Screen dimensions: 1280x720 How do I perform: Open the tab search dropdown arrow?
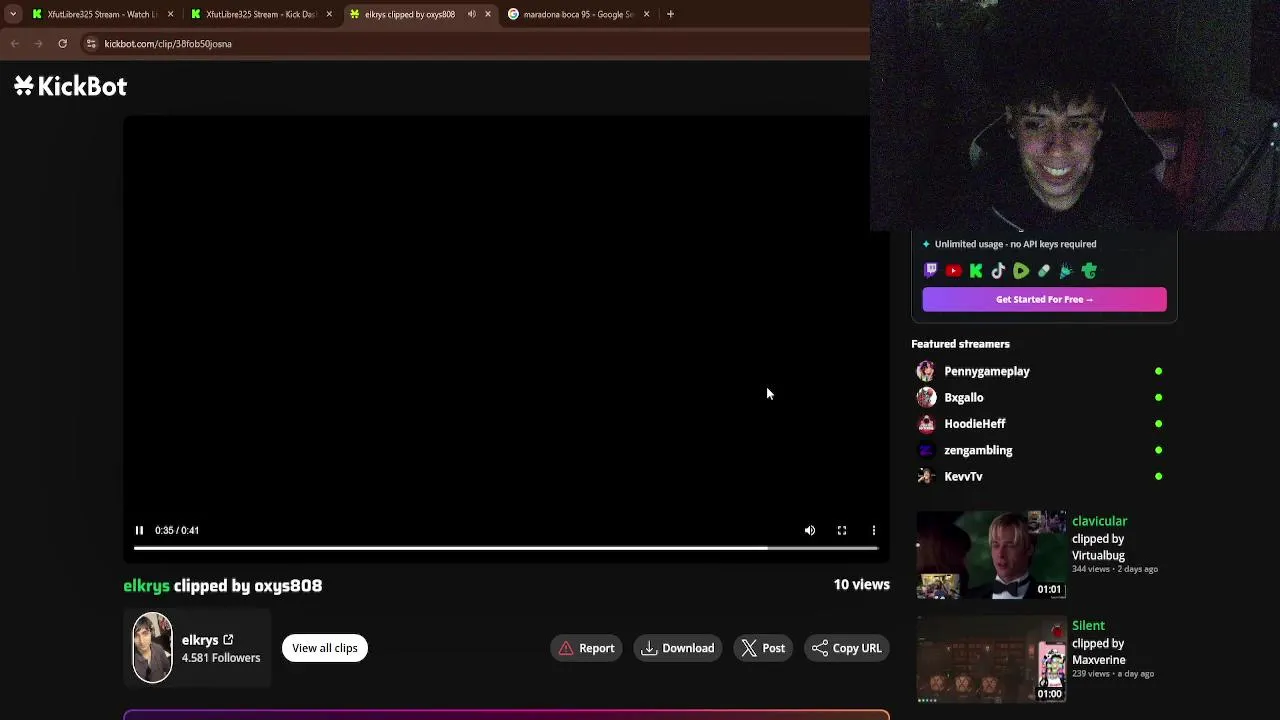12,14
